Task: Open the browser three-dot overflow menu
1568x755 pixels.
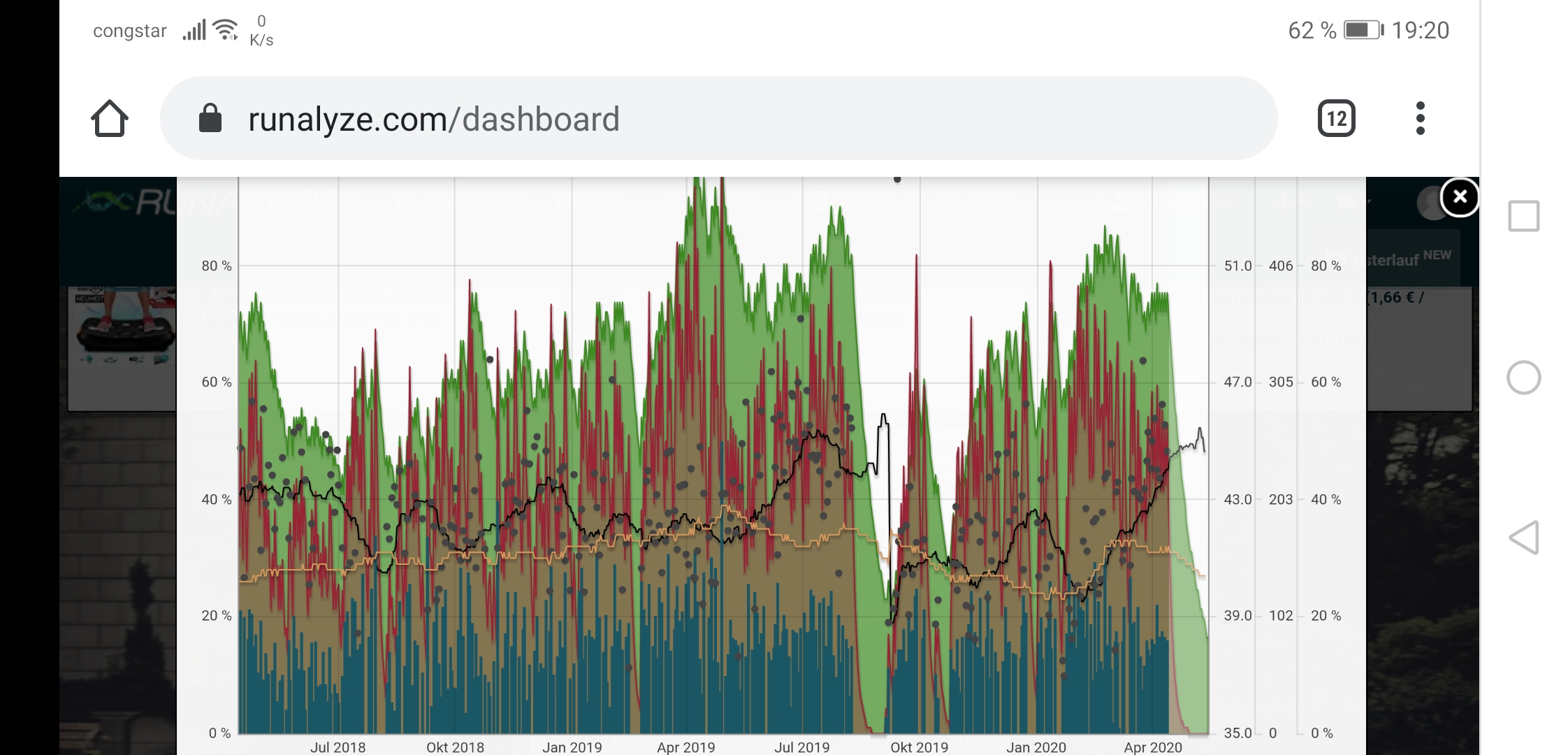Action: click(x=1419, y=119)
